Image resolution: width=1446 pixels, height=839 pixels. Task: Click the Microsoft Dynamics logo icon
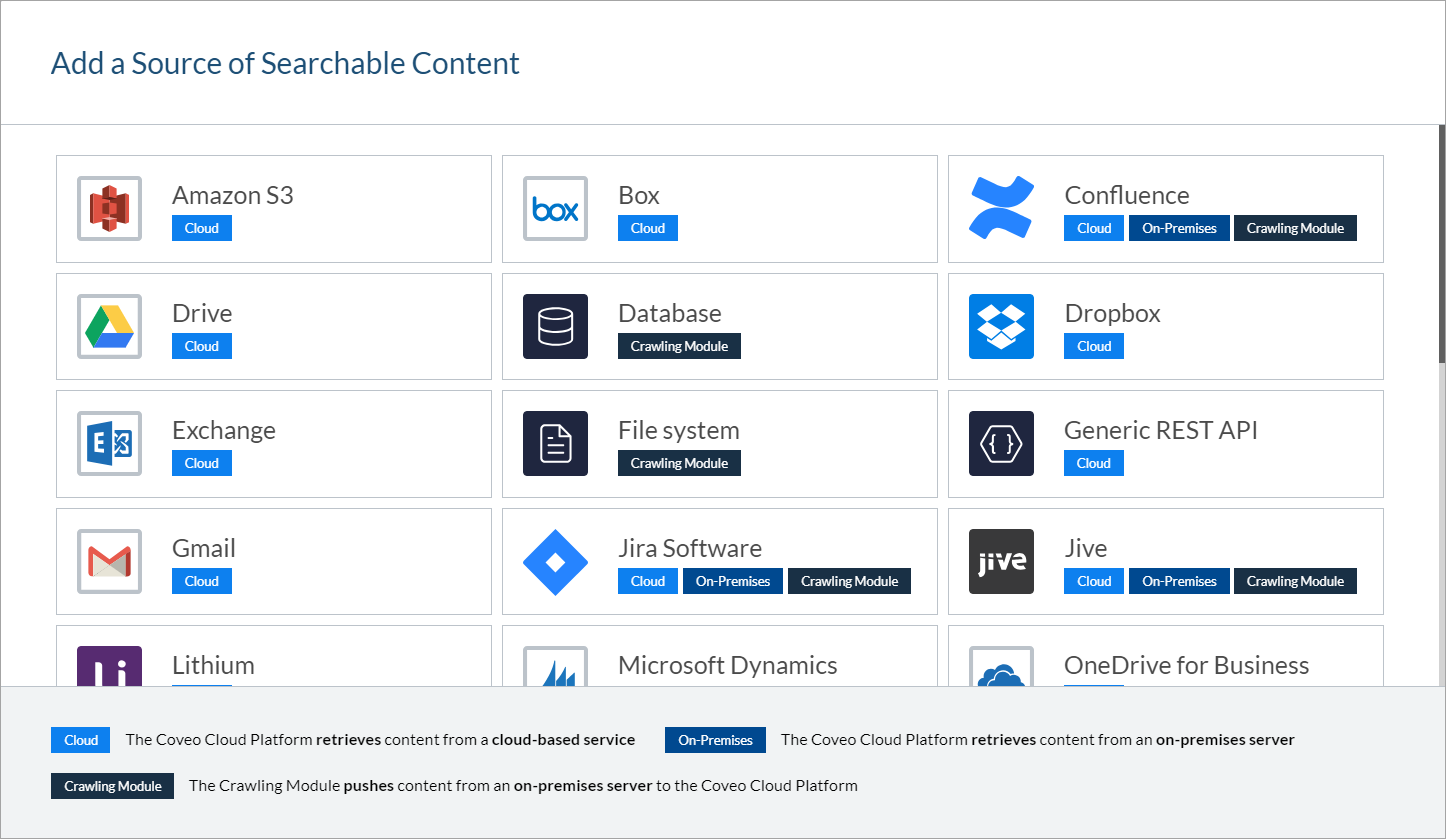(555, 666)
